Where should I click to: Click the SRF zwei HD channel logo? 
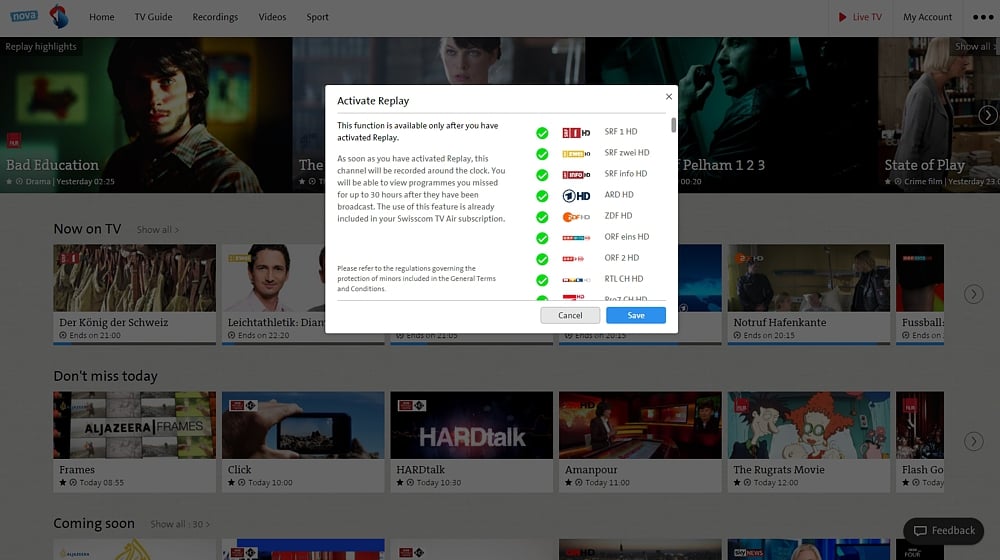coord(576,153)
